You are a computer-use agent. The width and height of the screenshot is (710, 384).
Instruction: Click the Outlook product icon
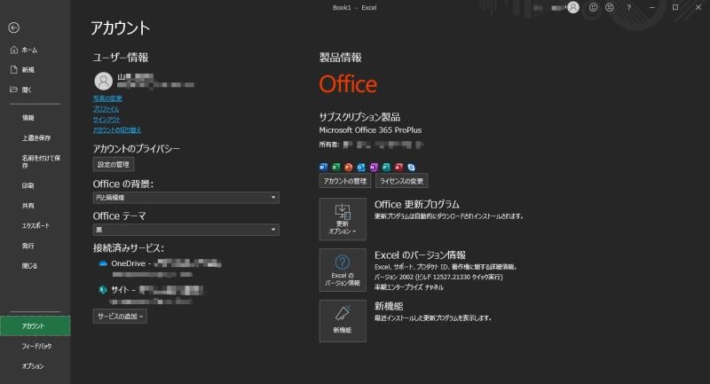click(361, 167)
